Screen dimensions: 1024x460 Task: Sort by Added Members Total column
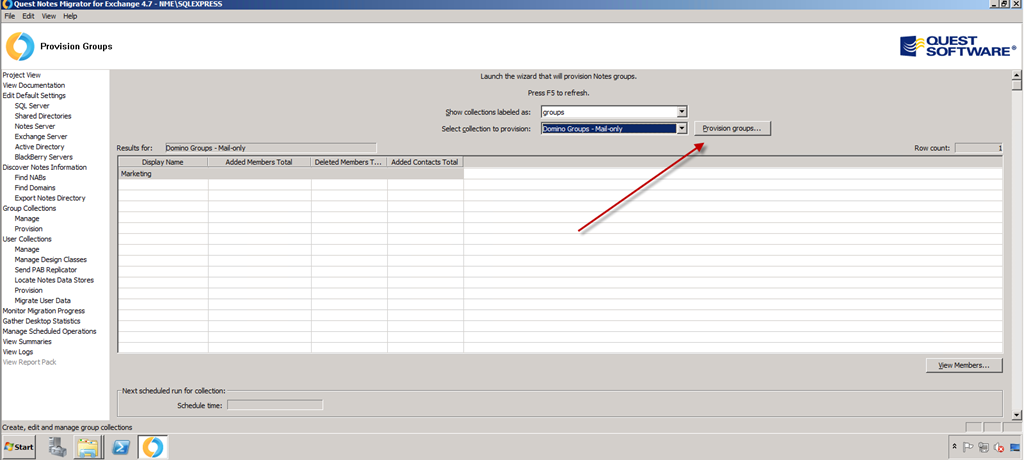[x=259, y=162]
